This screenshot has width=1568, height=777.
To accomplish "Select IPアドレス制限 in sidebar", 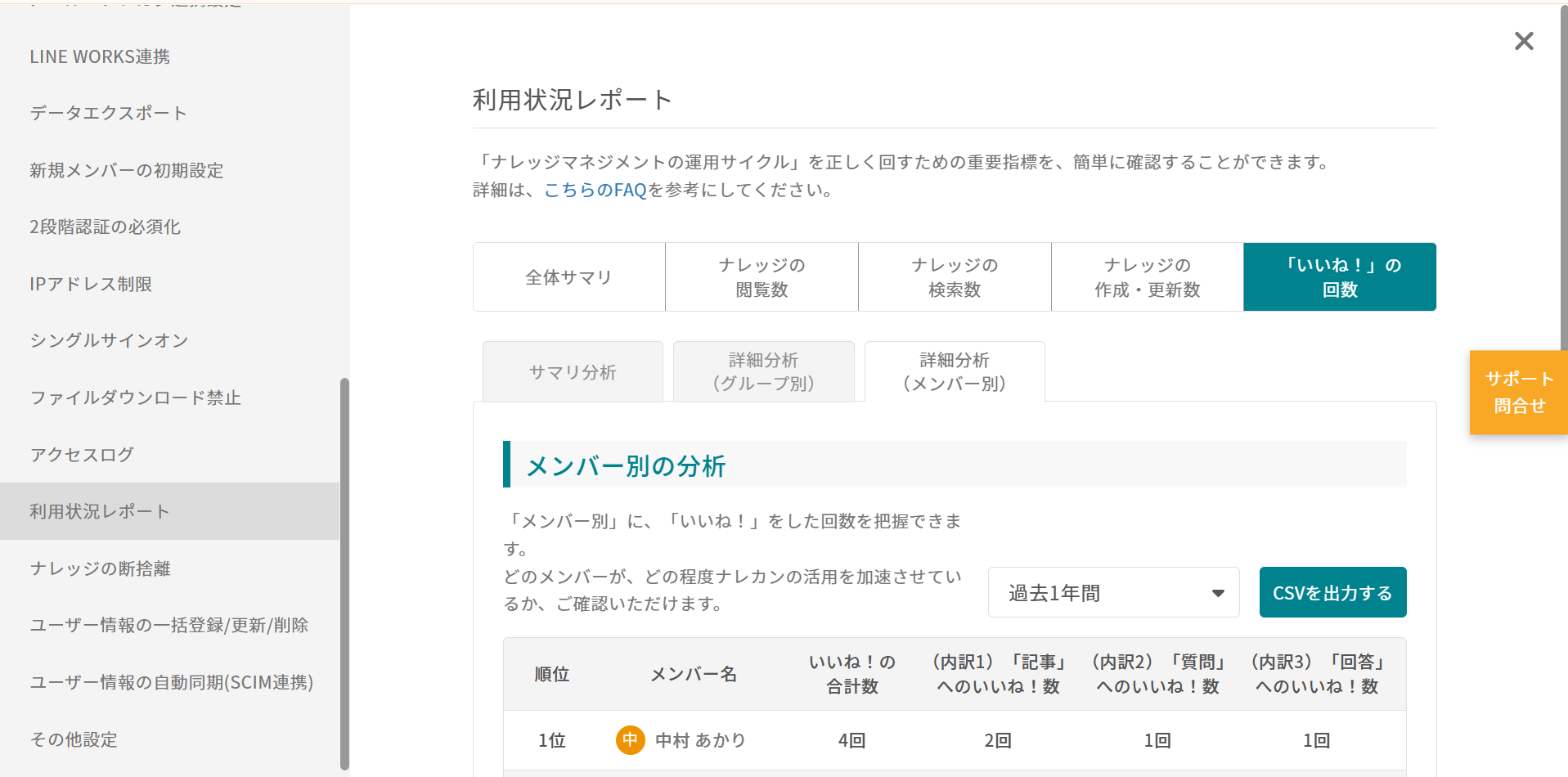I will (91, 284).
